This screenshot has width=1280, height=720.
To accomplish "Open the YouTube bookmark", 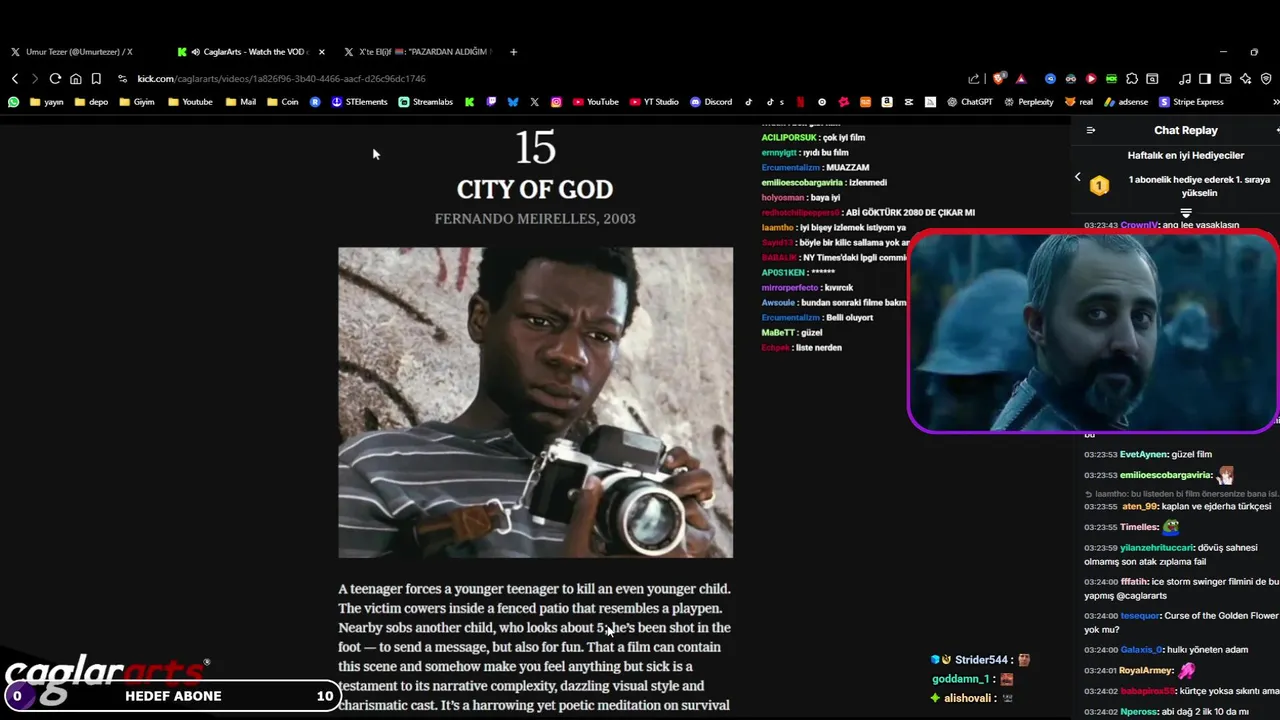I will [x=595, y=102].
